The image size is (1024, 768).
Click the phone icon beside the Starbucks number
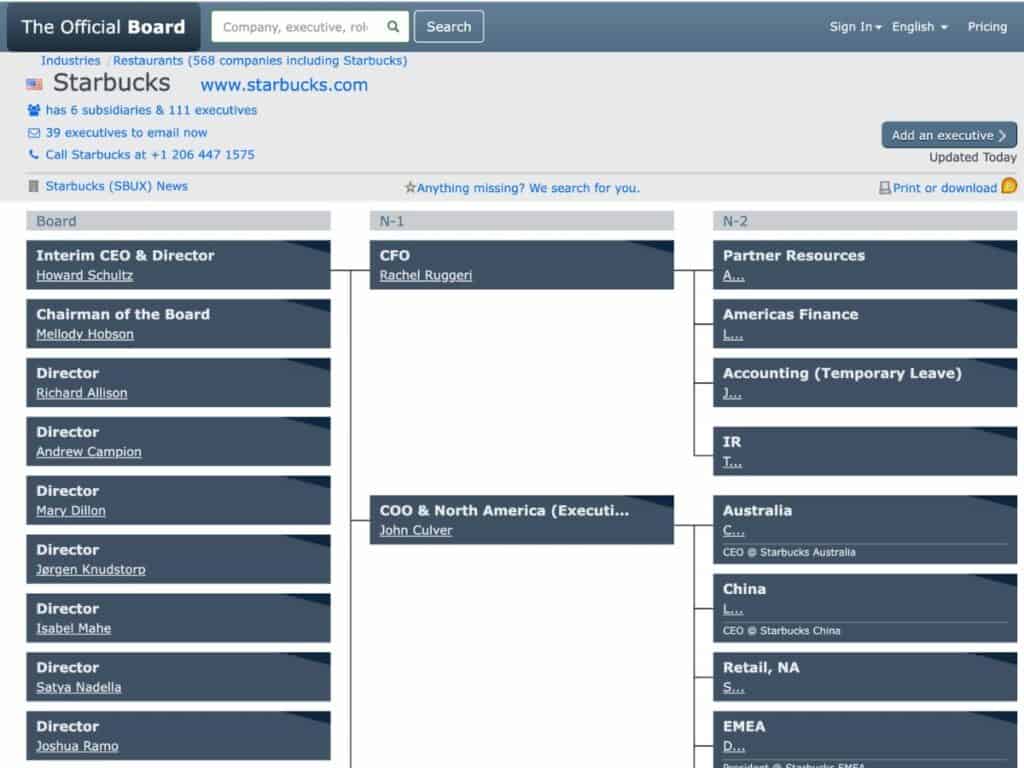[32, 155]
